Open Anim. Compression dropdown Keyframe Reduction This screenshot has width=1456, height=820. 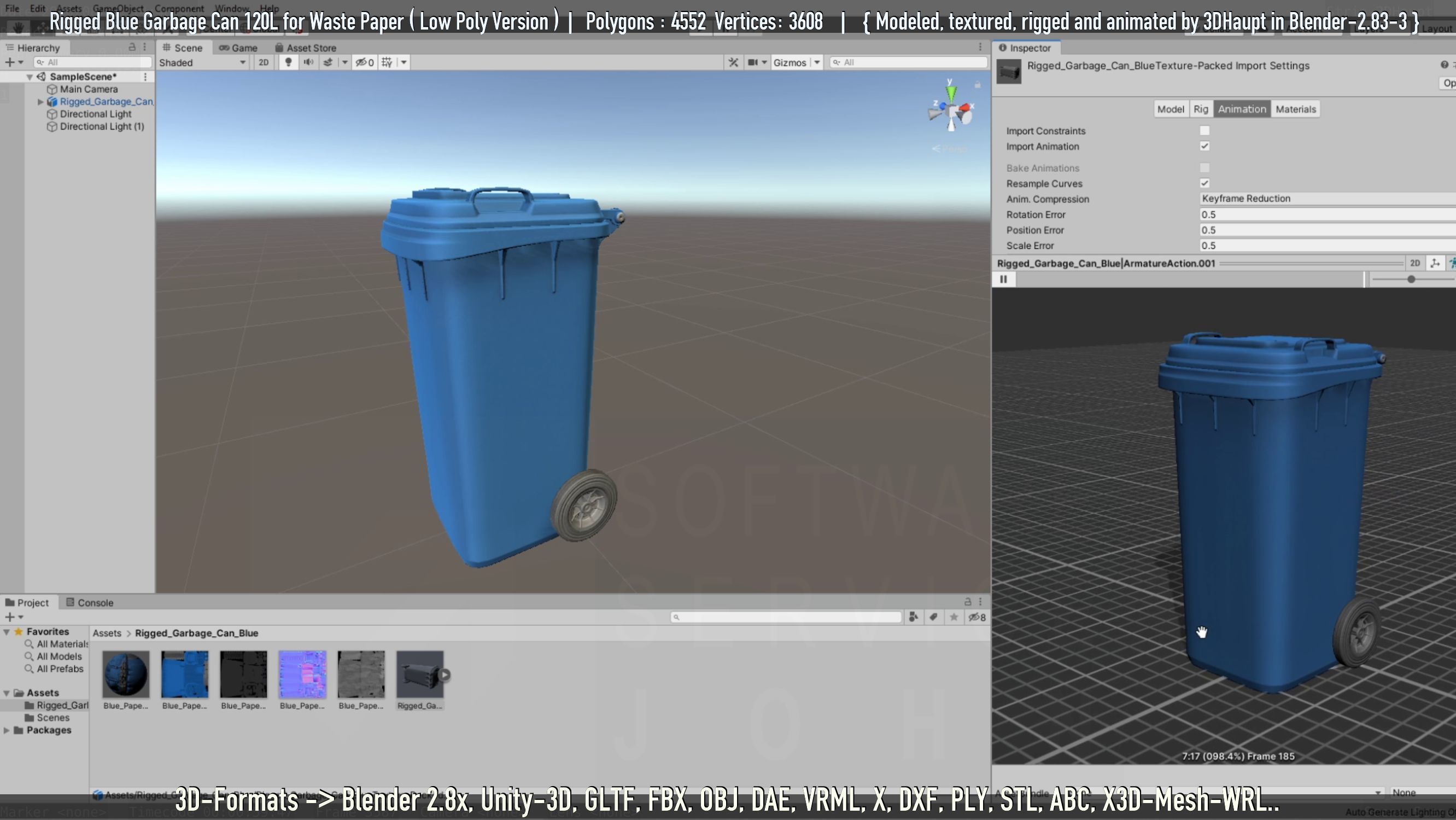(x=1327, y=199)
